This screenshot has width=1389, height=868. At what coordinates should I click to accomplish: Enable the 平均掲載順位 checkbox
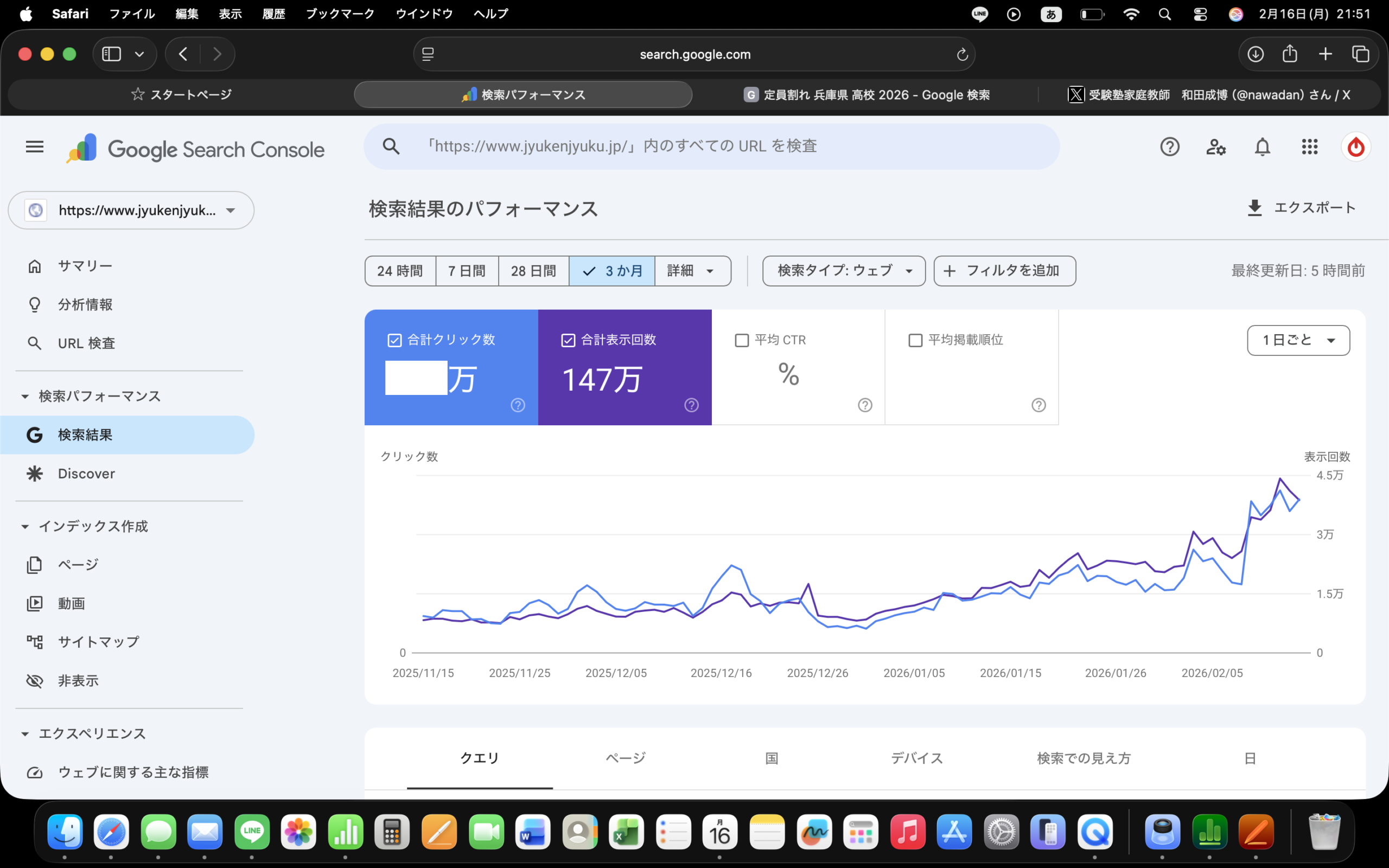click(915, 341)
